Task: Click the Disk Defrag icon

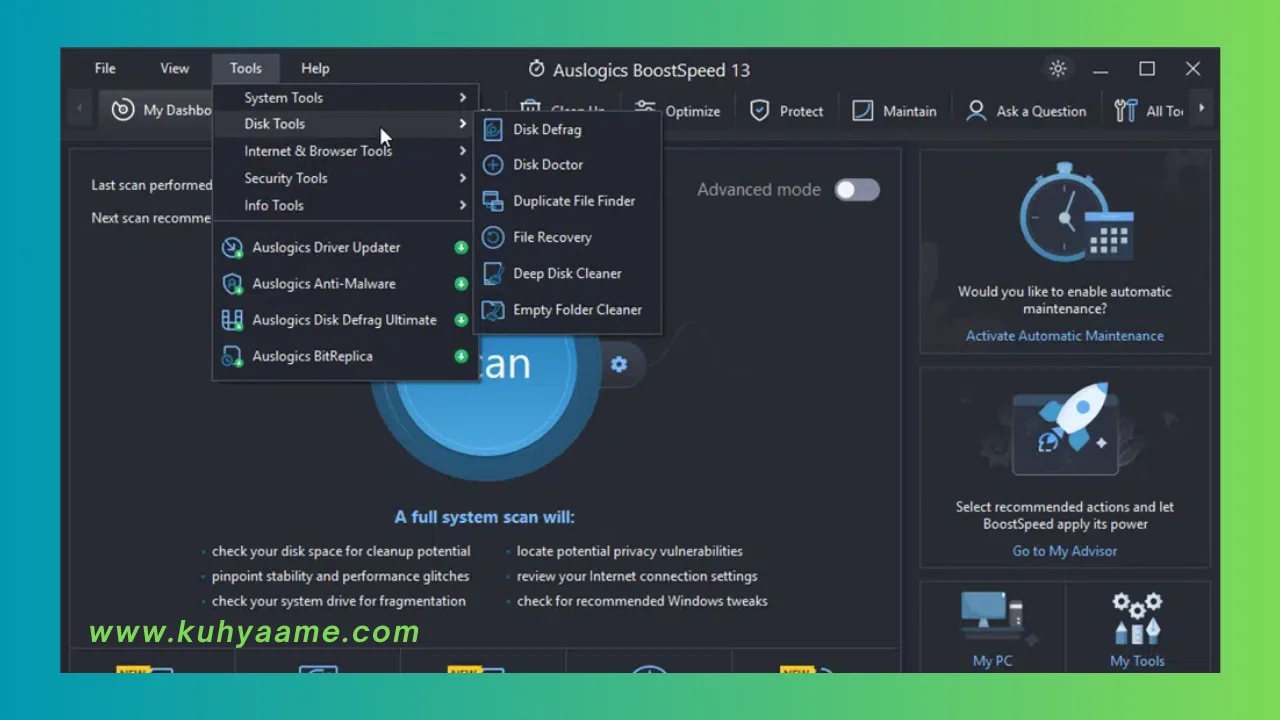Action: point(493,129)
